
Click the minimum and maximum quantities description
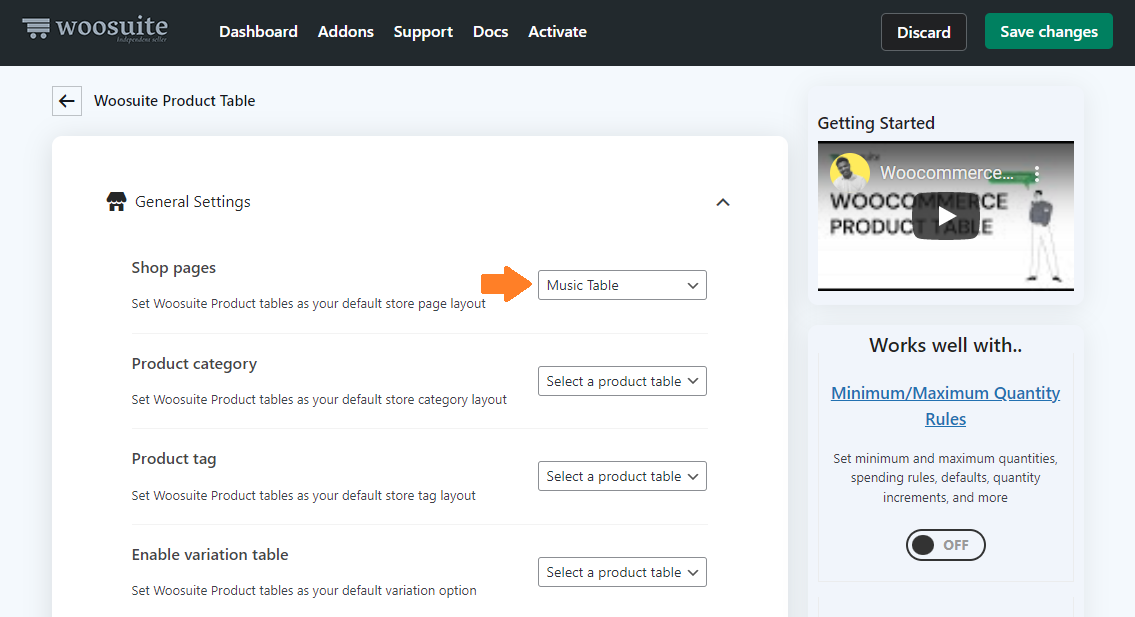click(945, 478)
